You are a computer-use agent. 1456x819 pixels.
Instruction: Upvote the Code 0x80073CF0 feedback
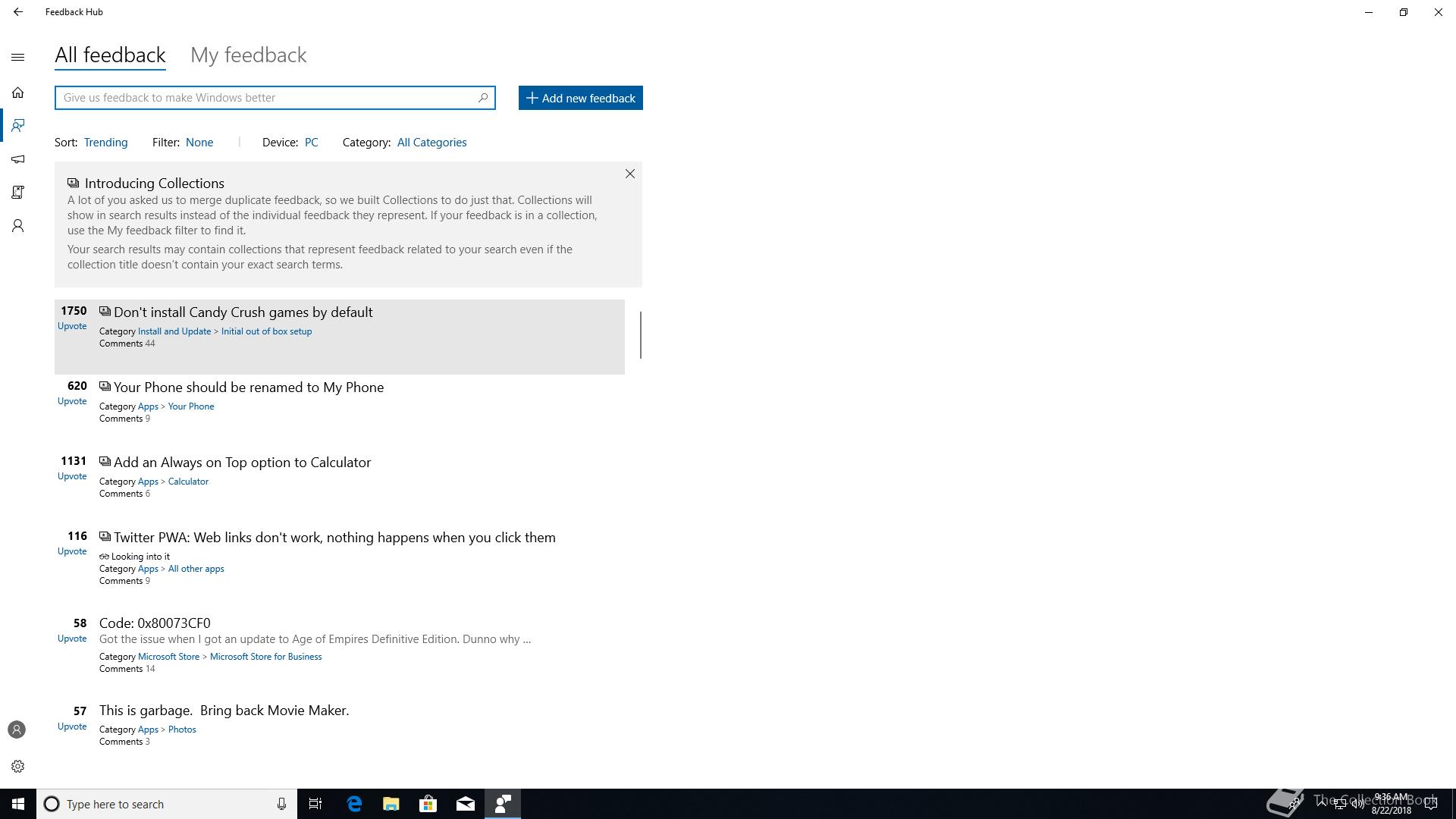(72, 639)
